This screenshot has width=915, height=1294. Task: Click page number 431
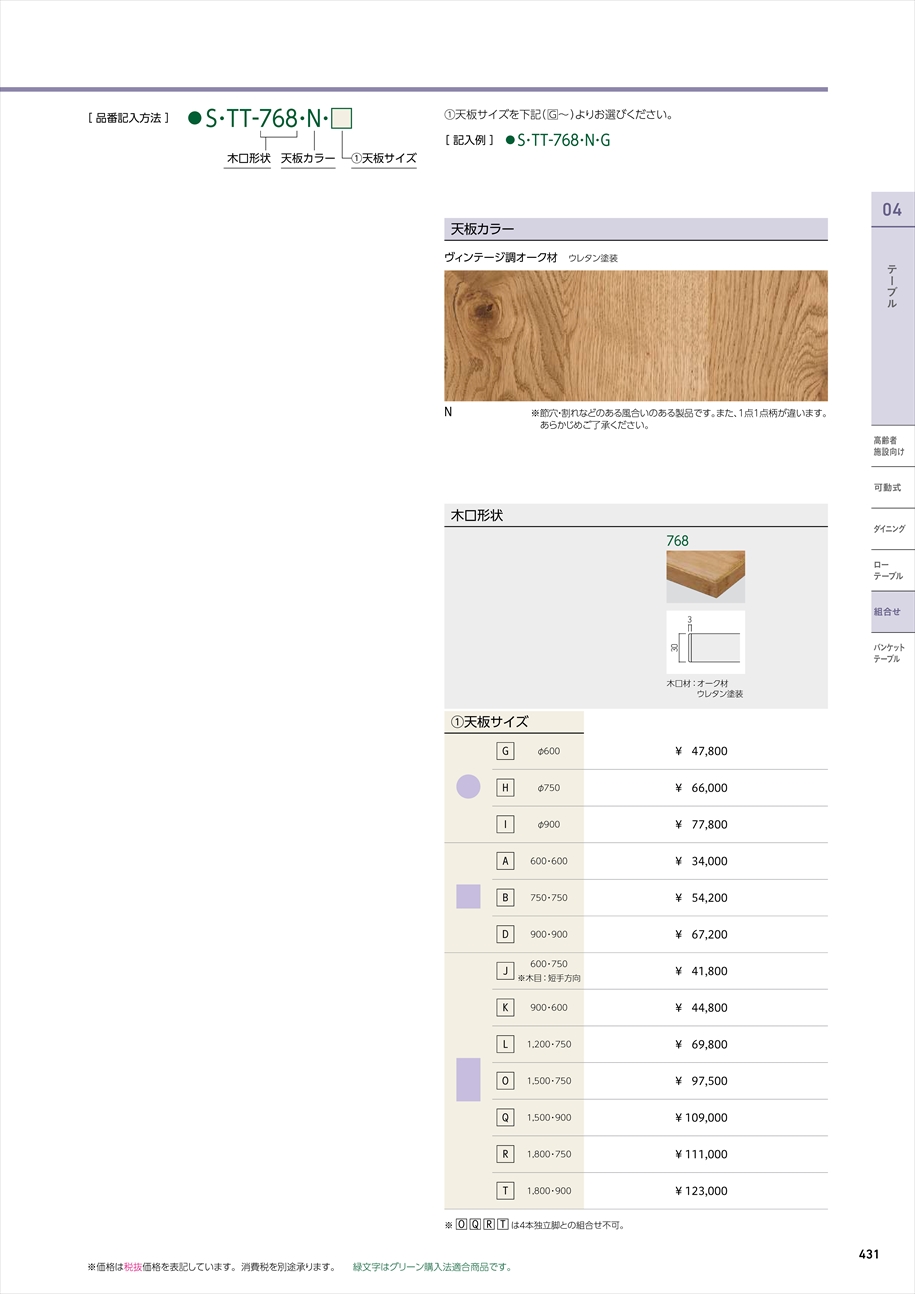869,1254
